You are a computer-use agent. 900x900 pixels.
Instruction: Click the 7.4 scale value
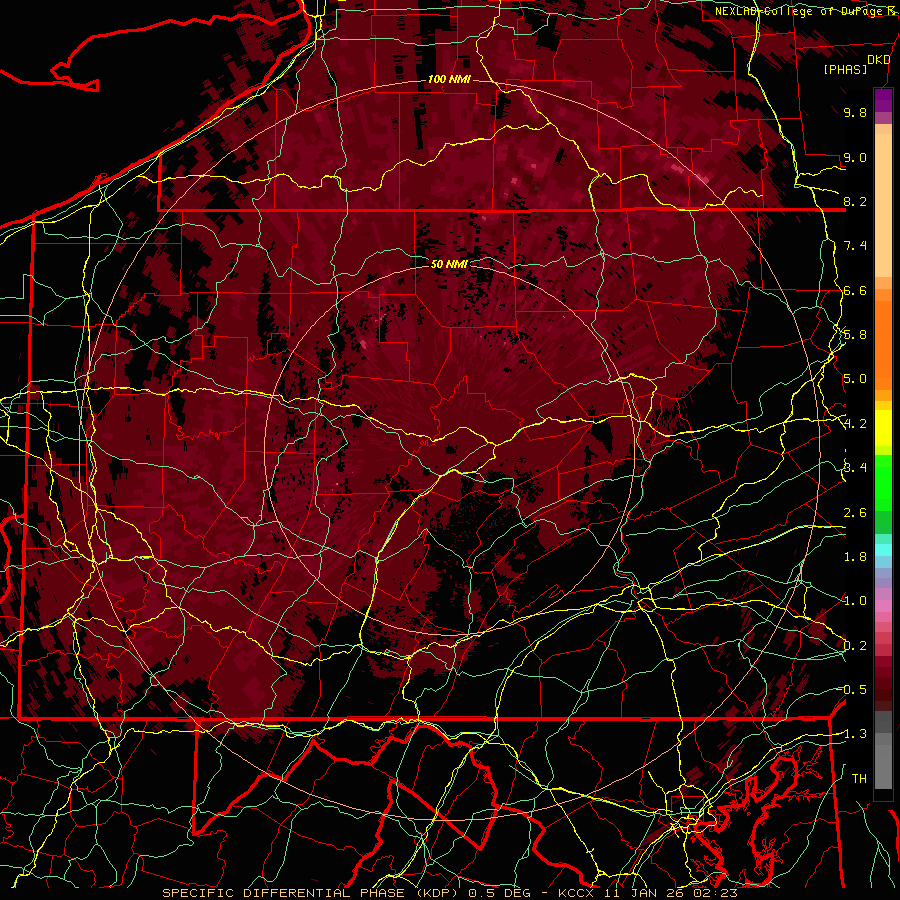pyautogui.click(x=855, y=246)
